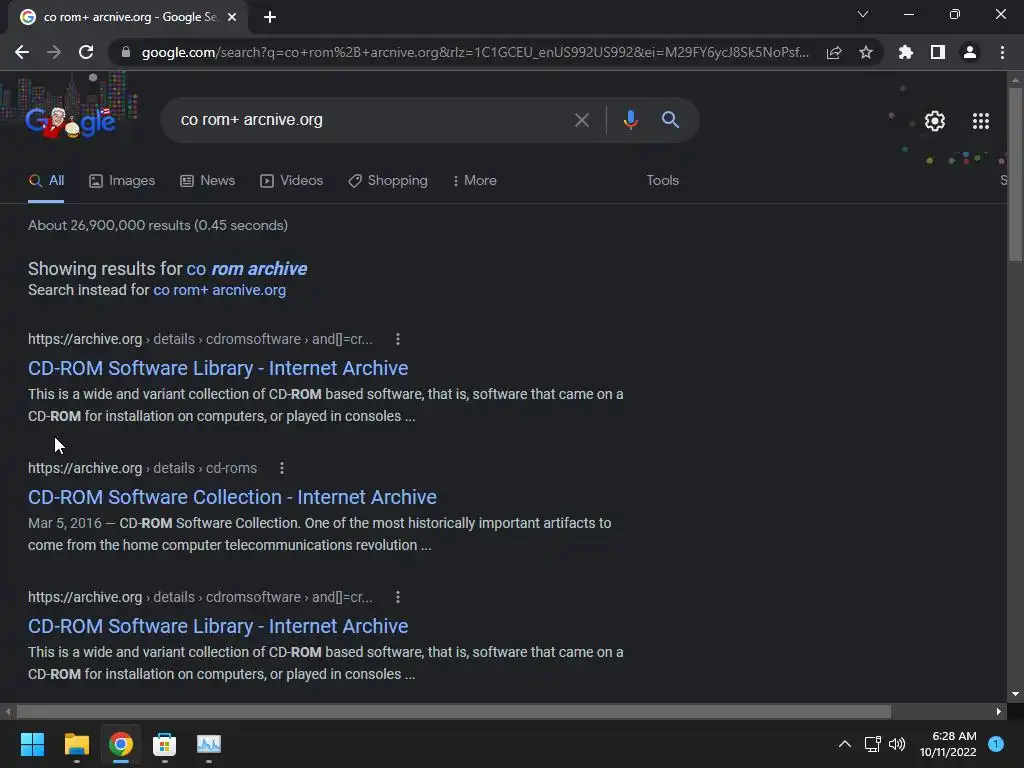Open the monitor app in taskbar

pos(209,744)
